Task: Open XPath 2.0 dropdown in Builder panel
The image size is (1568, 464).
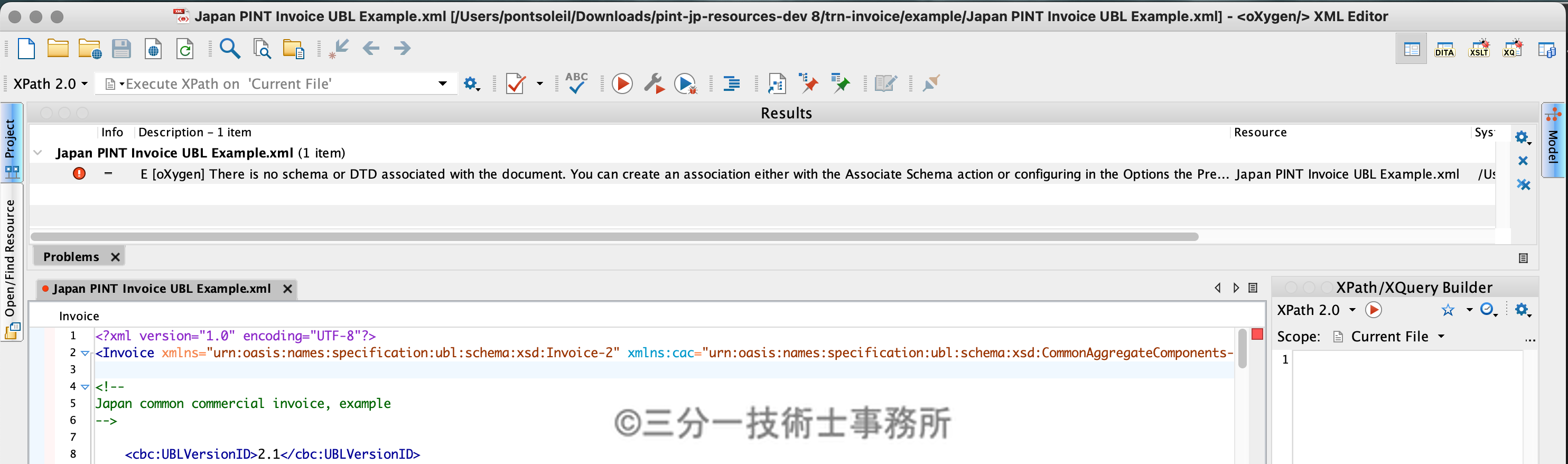Action: coord(1317,310)
